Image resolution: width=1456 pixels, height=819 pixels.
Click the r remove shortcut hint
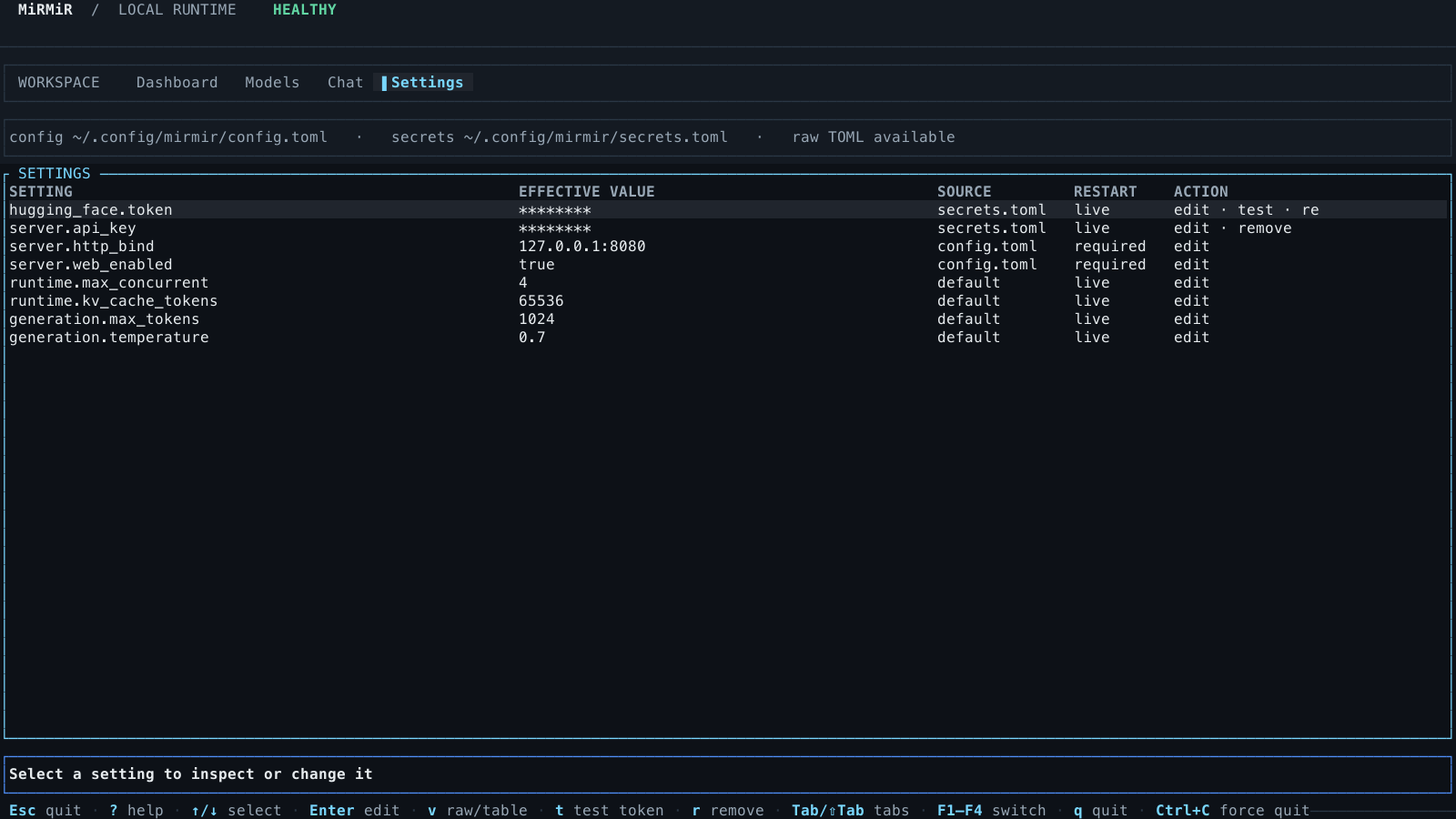728,811
